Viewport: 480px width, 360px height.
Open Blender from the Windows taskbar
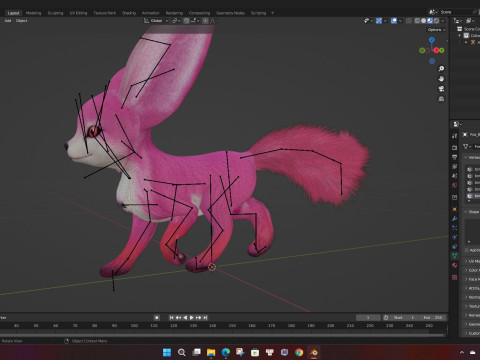click(x=314, y=352)
